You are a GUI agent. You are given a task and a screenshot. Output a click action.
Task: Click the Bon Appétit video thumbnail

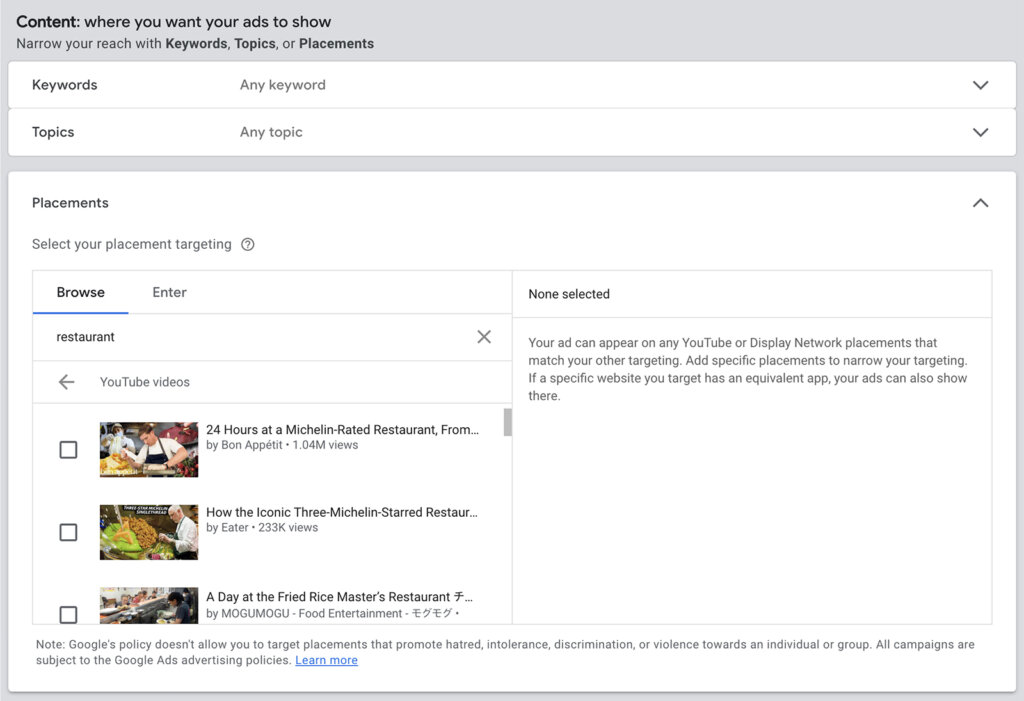coord(148,449)
